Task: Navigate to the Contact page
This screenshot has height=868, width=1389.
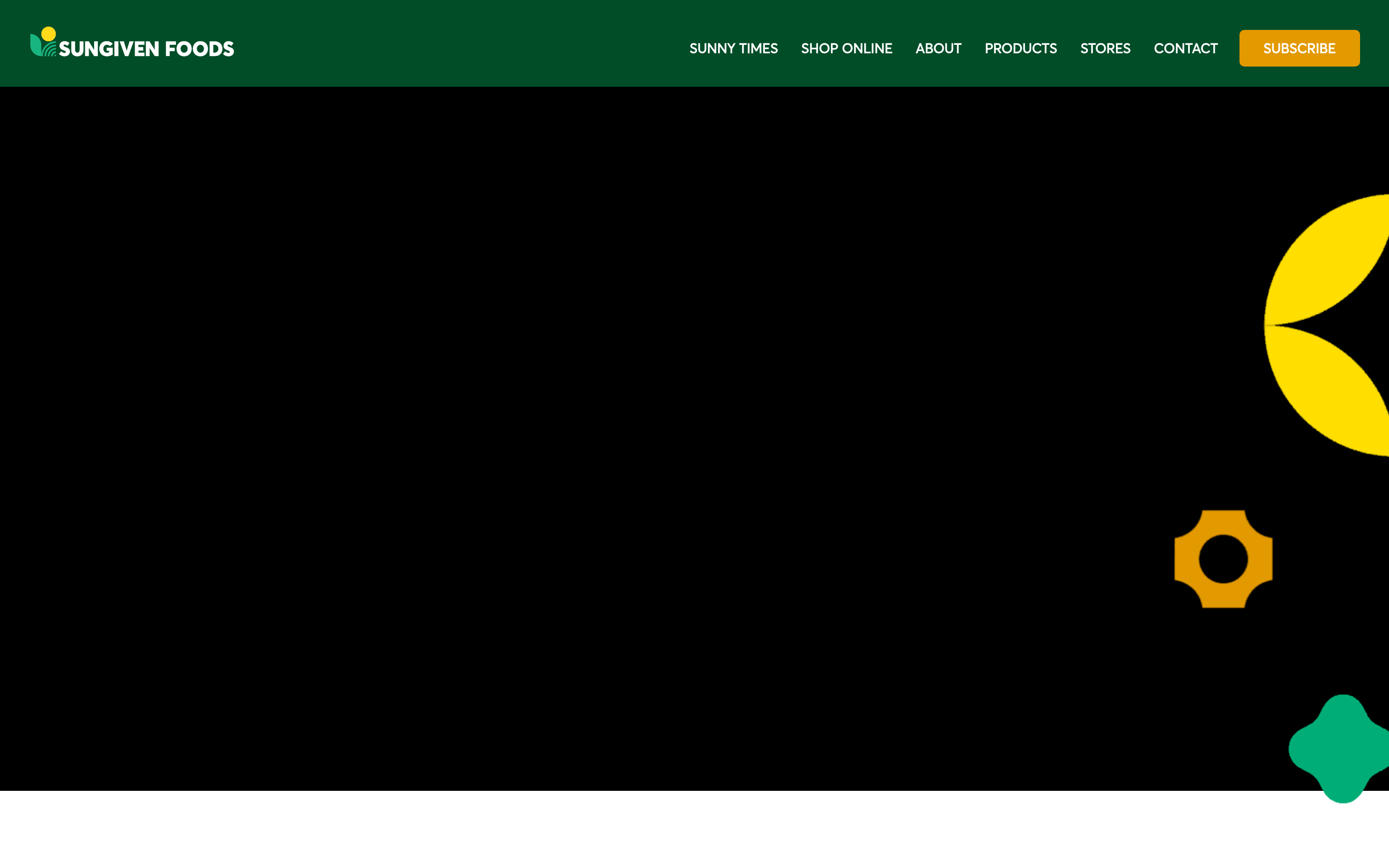Action: click(x=1185, y=48)
